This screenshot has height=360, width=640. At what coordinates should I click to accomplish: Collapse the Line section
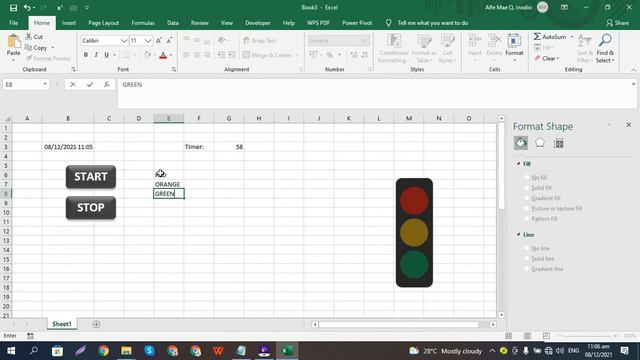coord(518,235)
